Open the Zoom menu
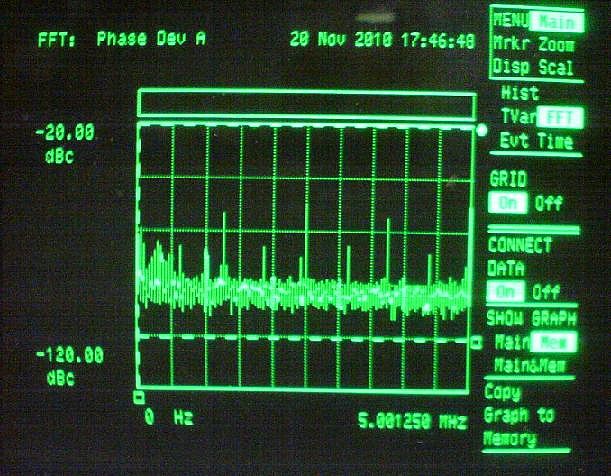This screenshot has height=476, width=611. click(556, 44)
